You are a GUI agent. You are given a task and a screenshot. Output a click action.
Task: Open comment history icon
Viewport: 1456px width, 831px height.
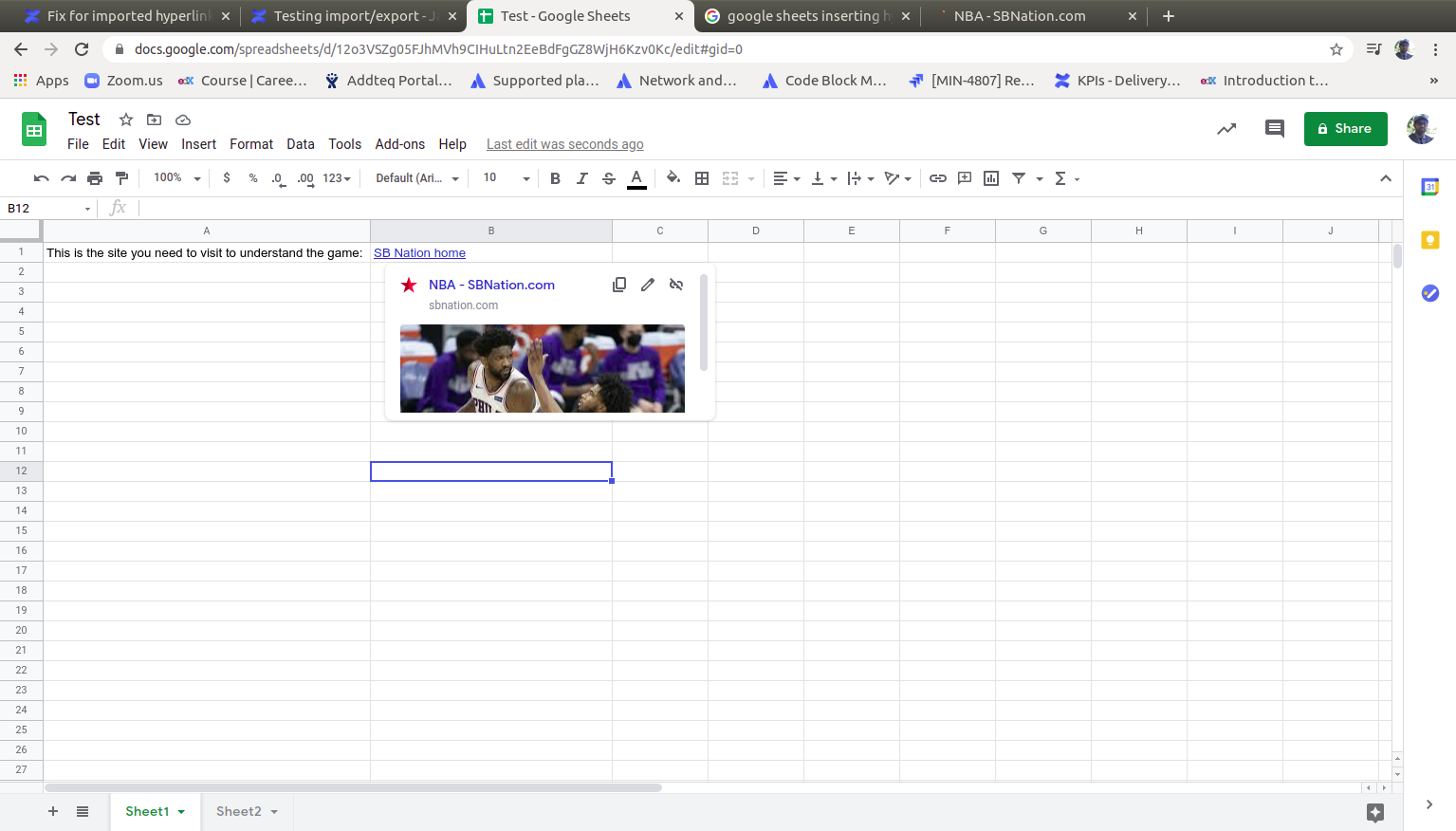1275,129
